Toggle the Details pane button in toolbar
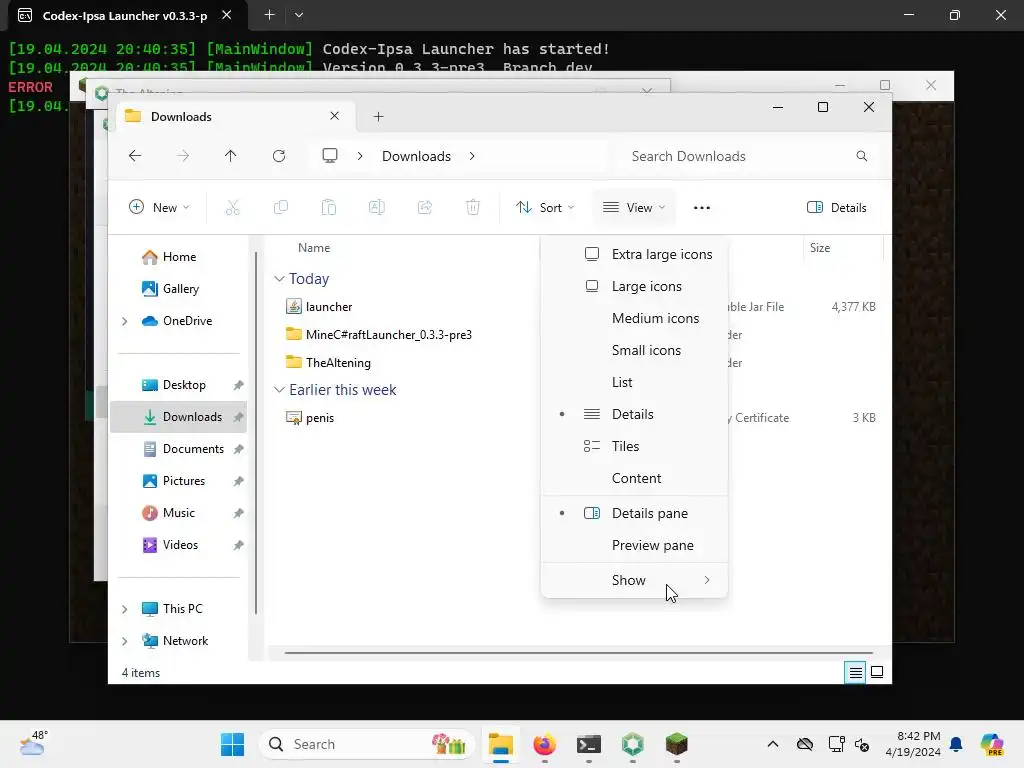1024x768 pixels. (x=837, y=208)
